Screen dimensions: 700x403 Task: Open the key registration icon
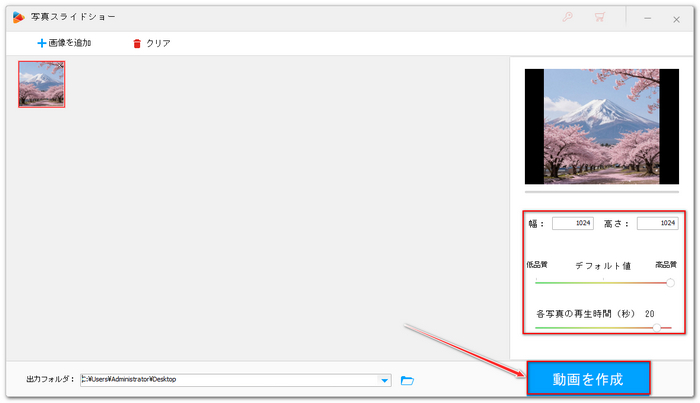(x=567, y=17)
